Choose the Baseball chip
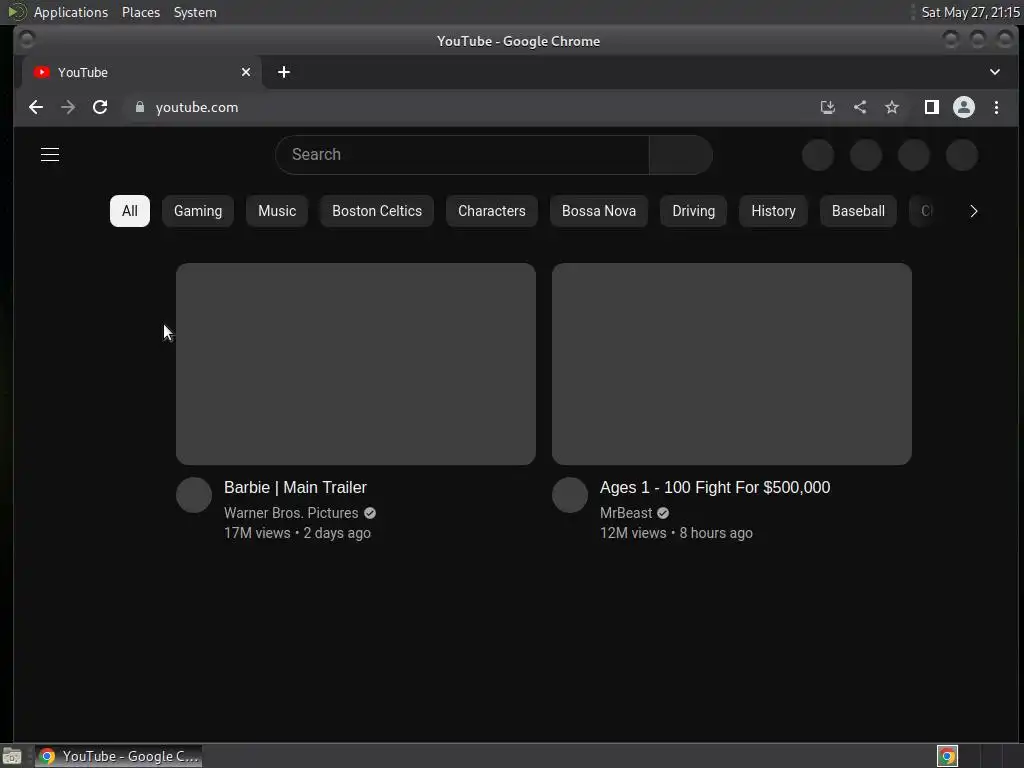This screenshot has height=768, width=1024. click(858, 211)
